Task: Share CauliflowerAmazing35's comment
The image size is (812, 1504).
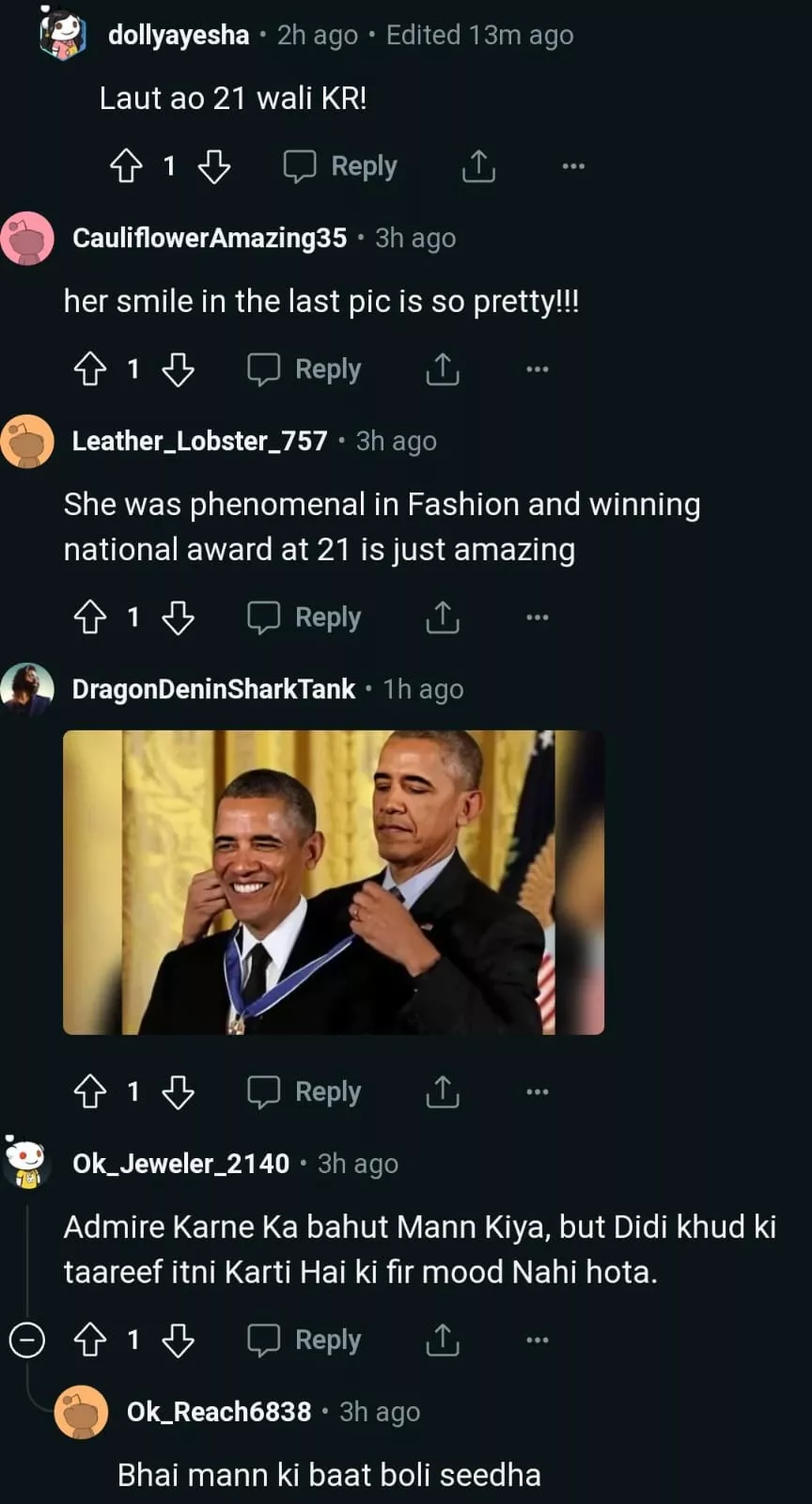Action: 443,369
